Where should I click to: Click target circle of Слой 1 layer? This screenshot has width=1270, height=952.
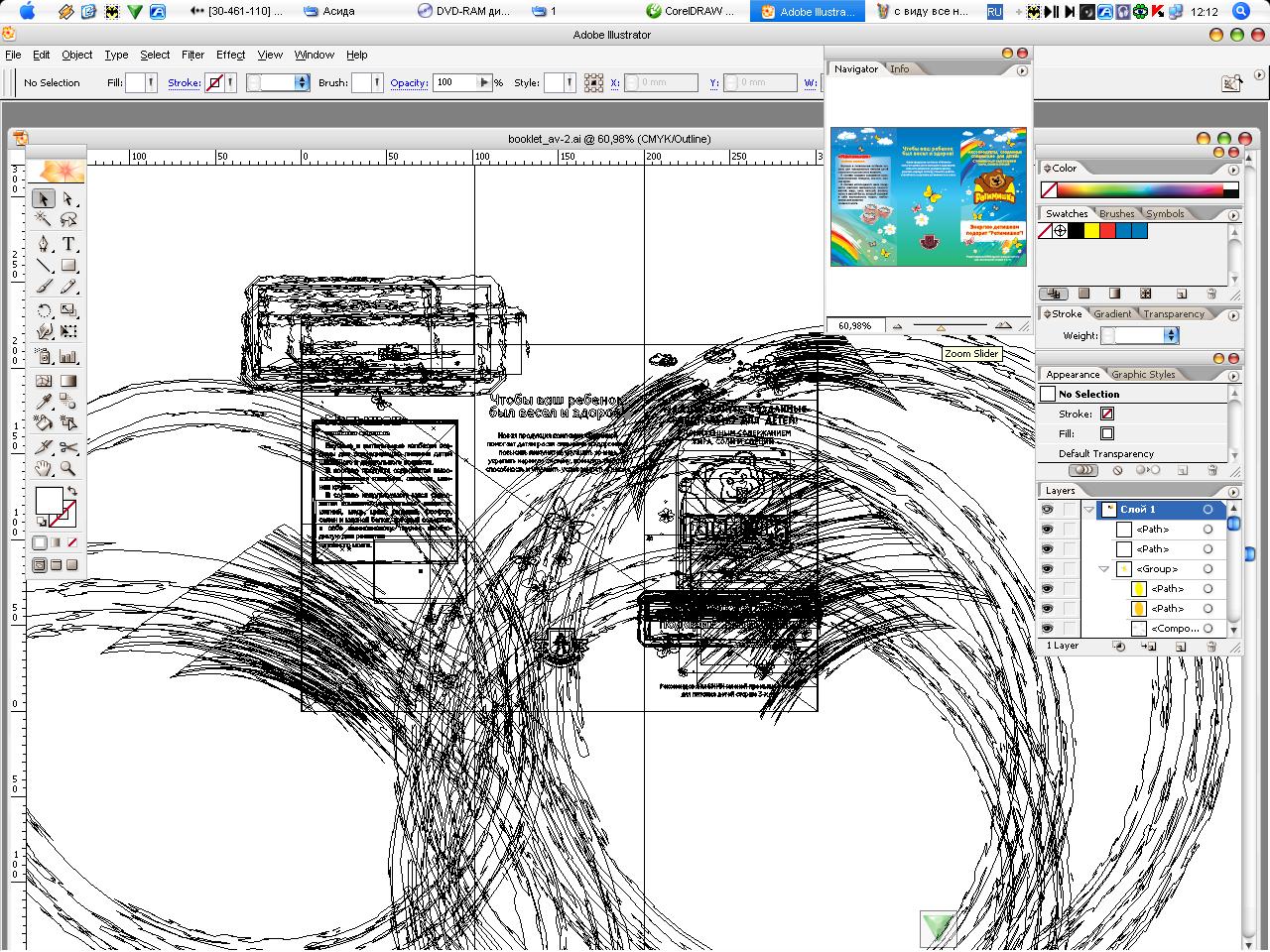[x=1207, y=510]
